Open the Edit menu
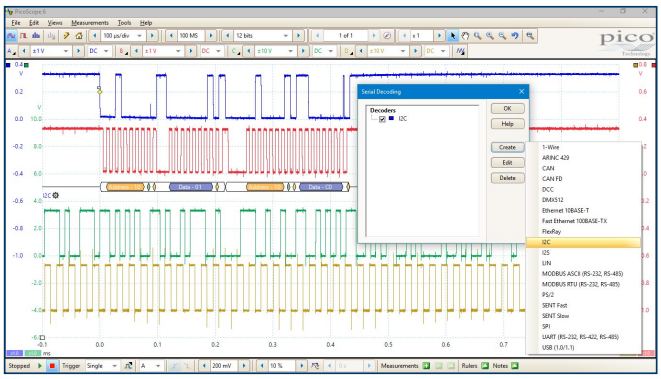Image resolution: width=661 pixels, height=379 pixels. 34,23
